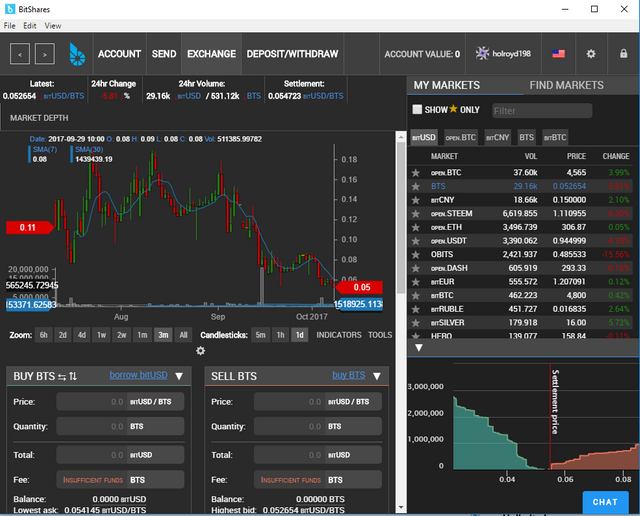Sort markets by CHANGE column
640x516 pixels.
point(616,156)
